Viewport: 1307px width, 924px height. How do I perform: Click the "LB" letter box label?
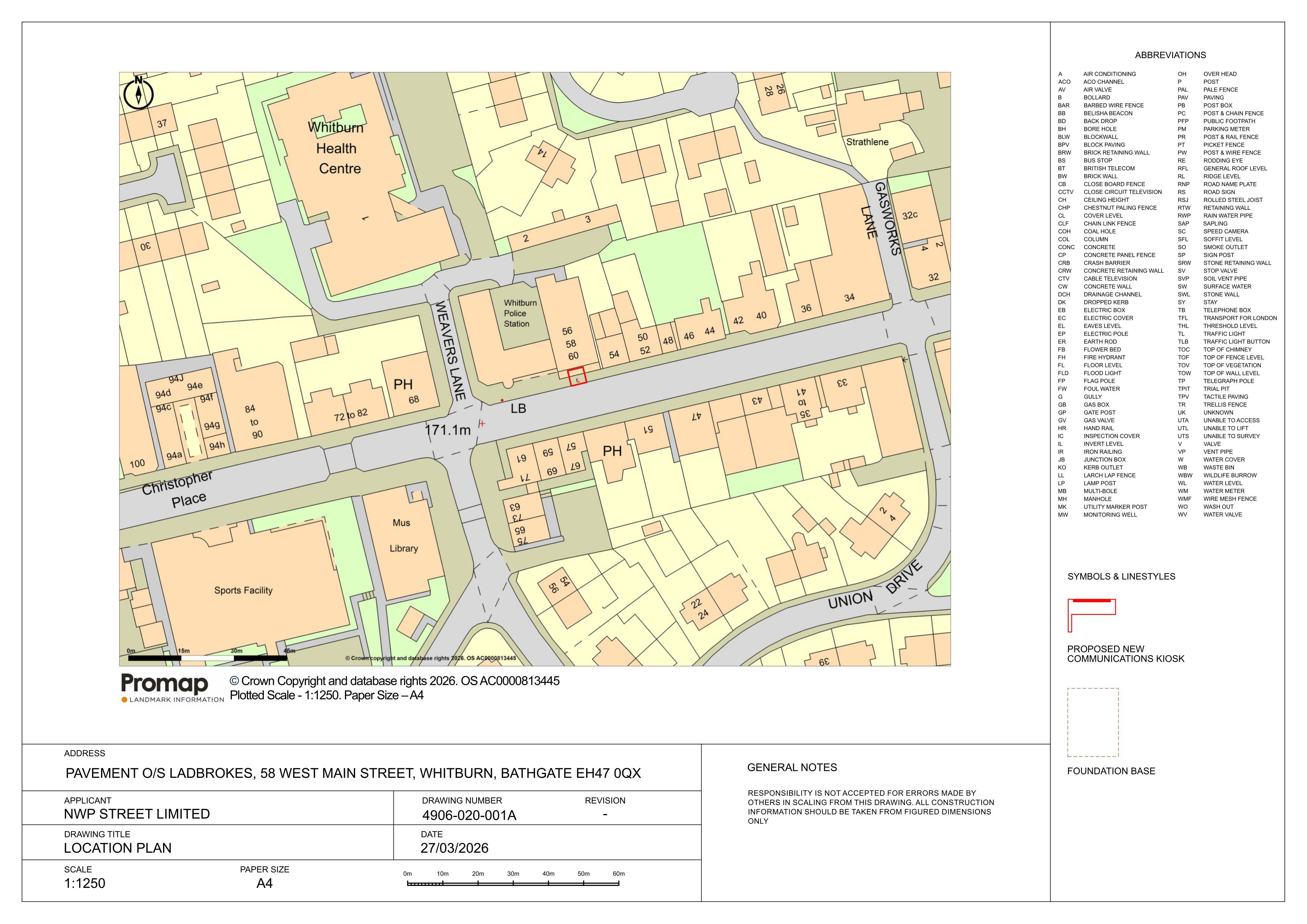(x=518, y=409)
